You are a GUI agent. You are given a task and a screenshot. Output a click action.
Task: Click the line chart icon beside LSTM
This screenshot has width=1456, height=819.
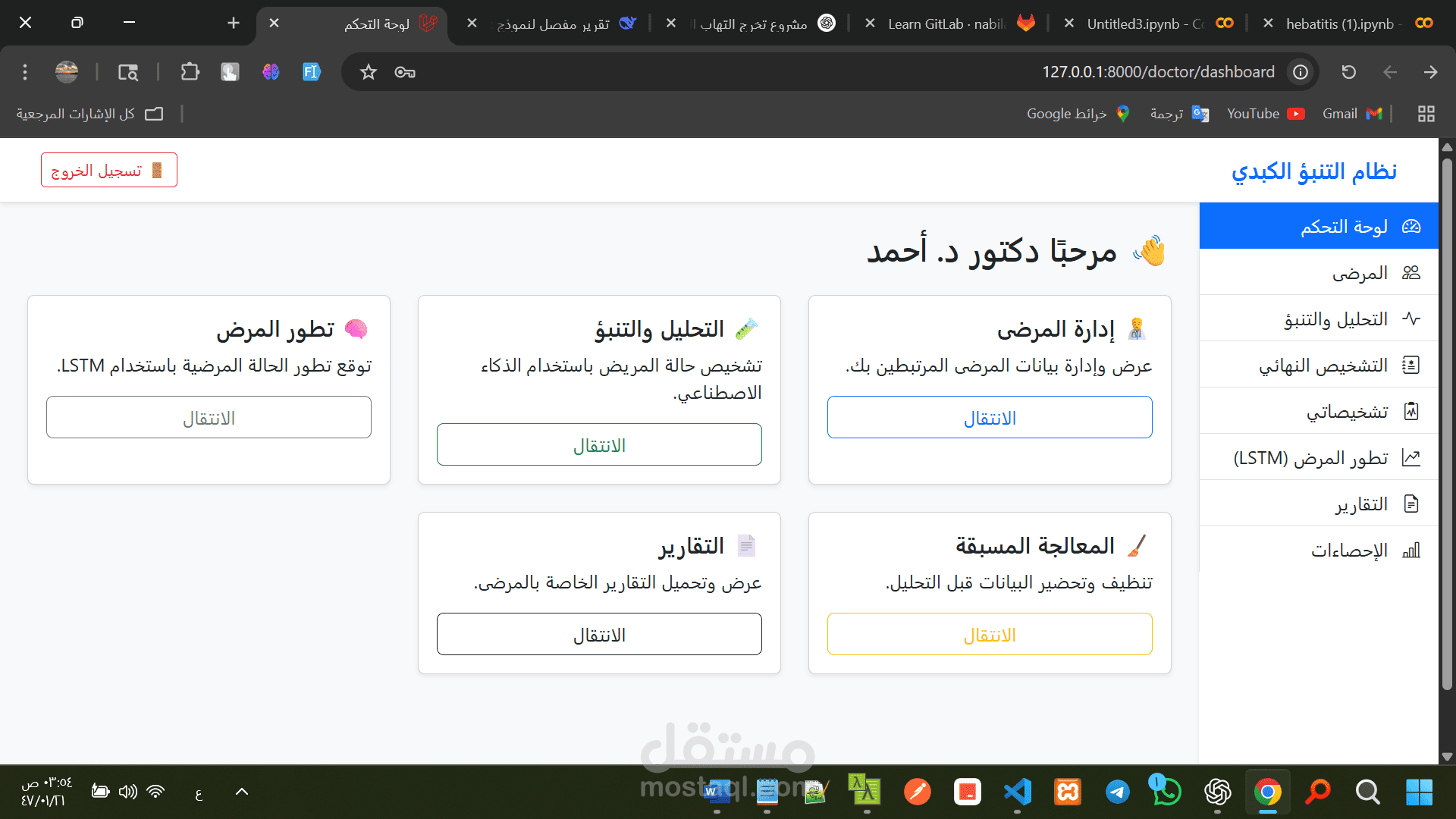click(1411, 457)
